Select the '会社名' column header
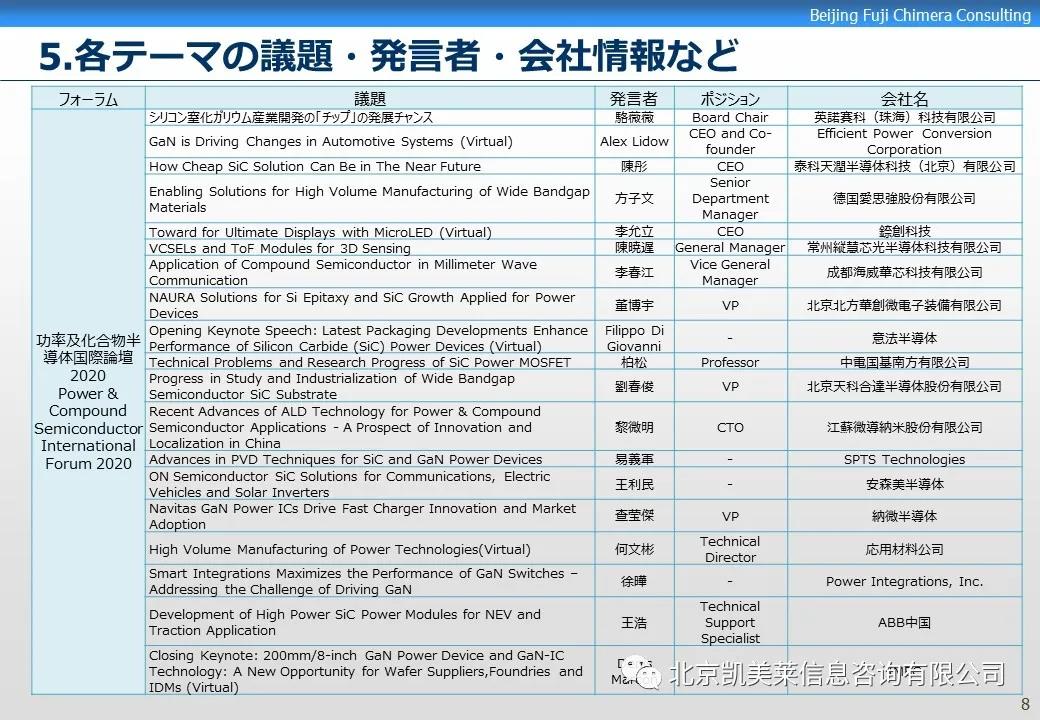 pos(905,99)
